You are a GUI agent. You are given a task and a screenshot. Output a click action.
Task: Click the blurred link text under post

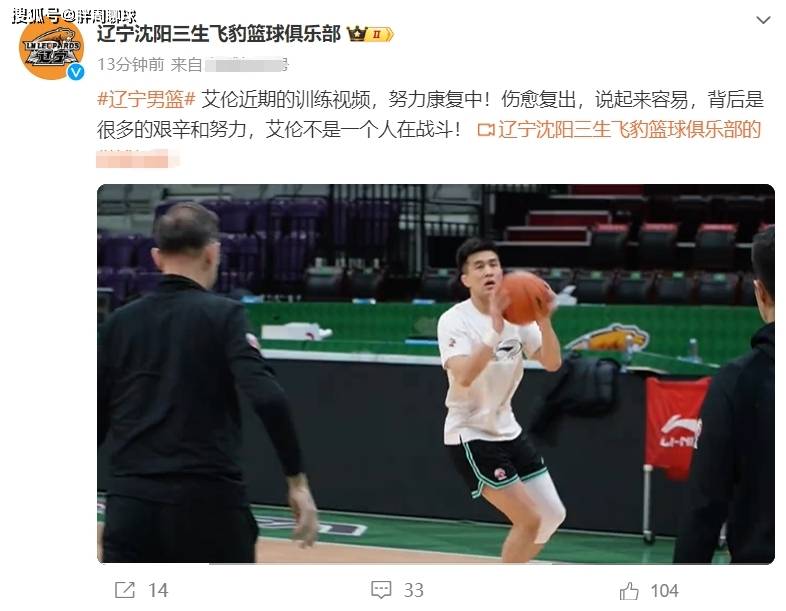pos(137,158)
